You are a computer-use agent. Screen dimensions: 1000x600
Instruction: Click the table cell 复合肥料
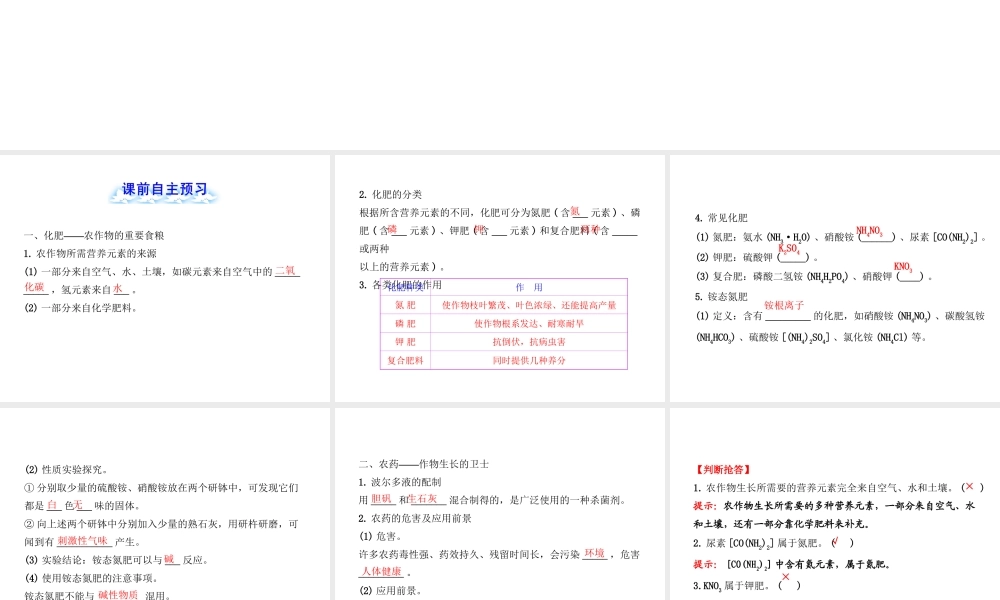pyautogui.click(x=406, y=360)
